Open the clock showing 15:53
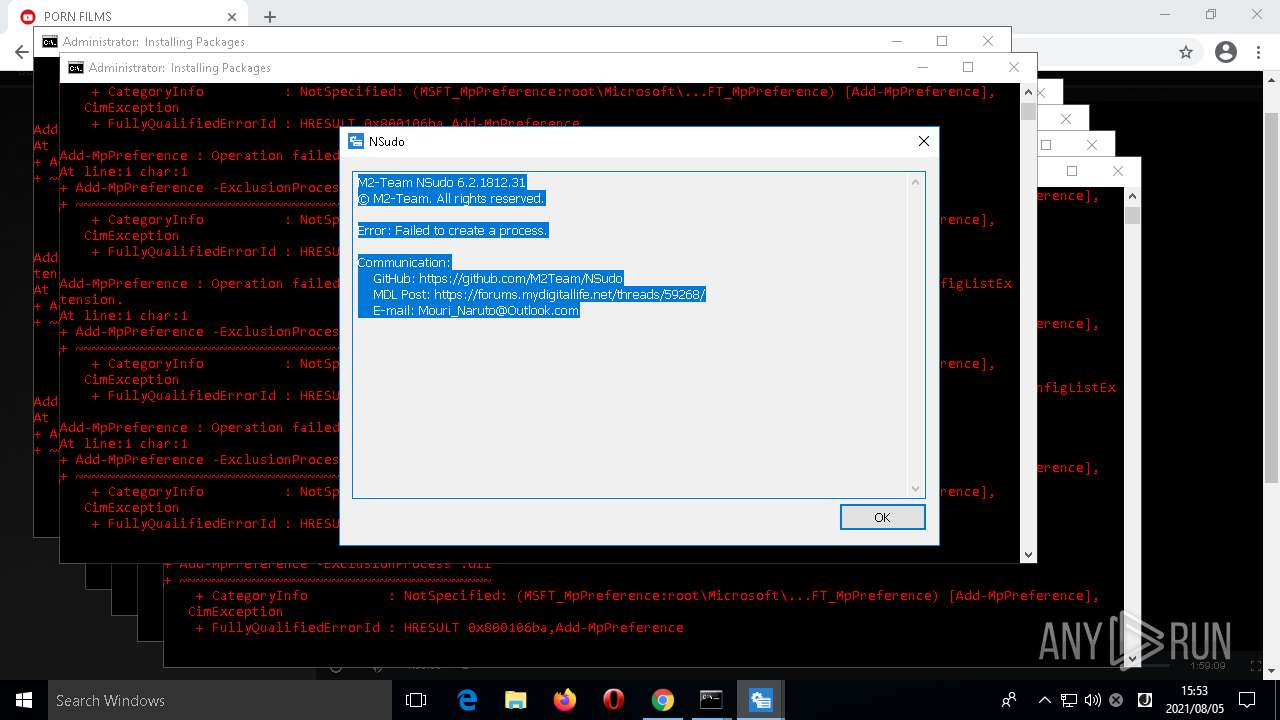 pyautogui.click(x=1194, y=700)
